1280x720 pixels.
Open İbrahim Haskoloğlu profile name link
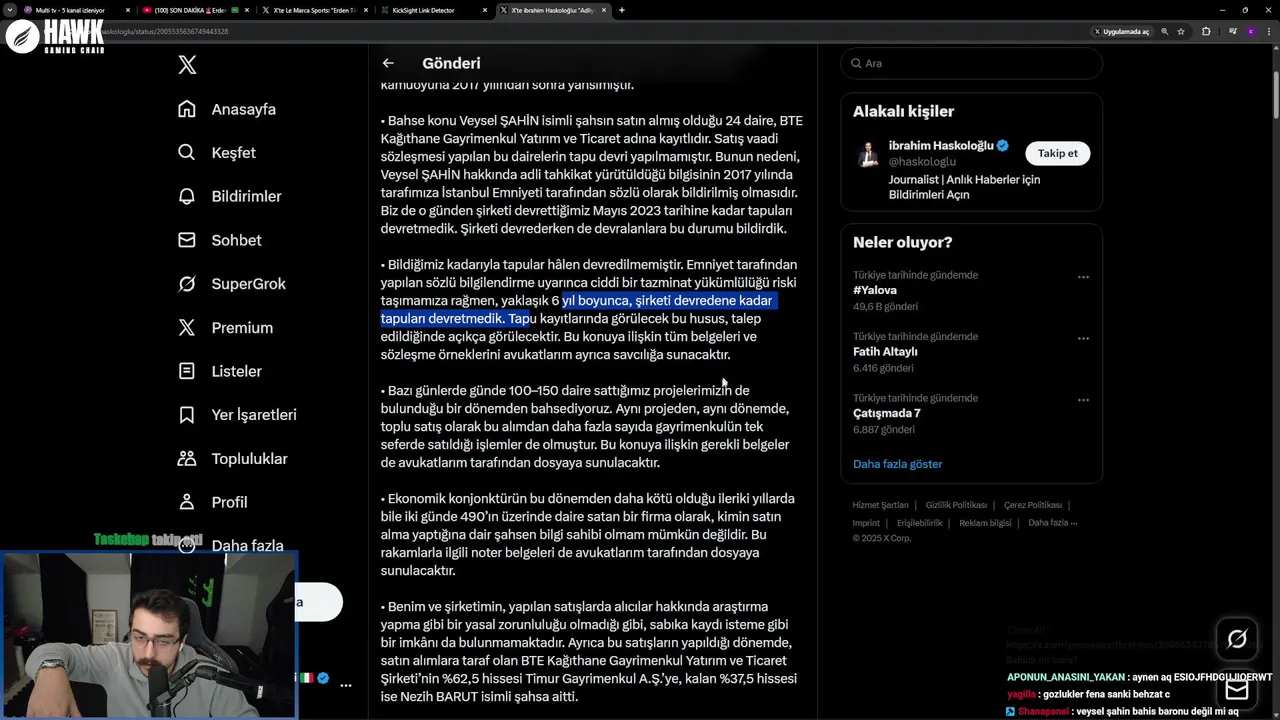click(941, 146)
